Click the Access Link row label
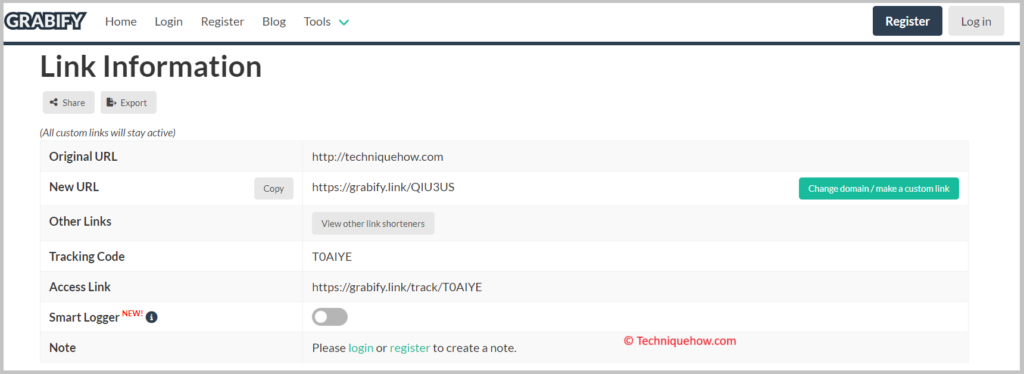Screen dimensions: 1024x374 click(x=80, y=287)
